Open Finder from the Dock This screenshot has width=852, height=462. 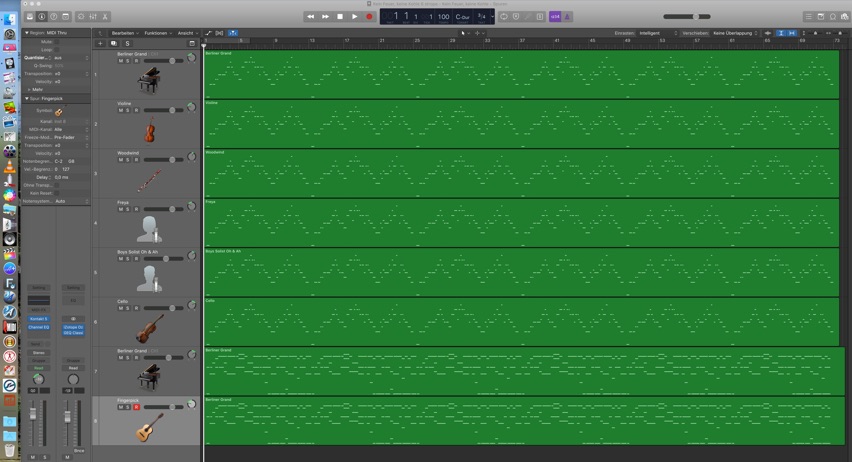click(x=10, y=20)
